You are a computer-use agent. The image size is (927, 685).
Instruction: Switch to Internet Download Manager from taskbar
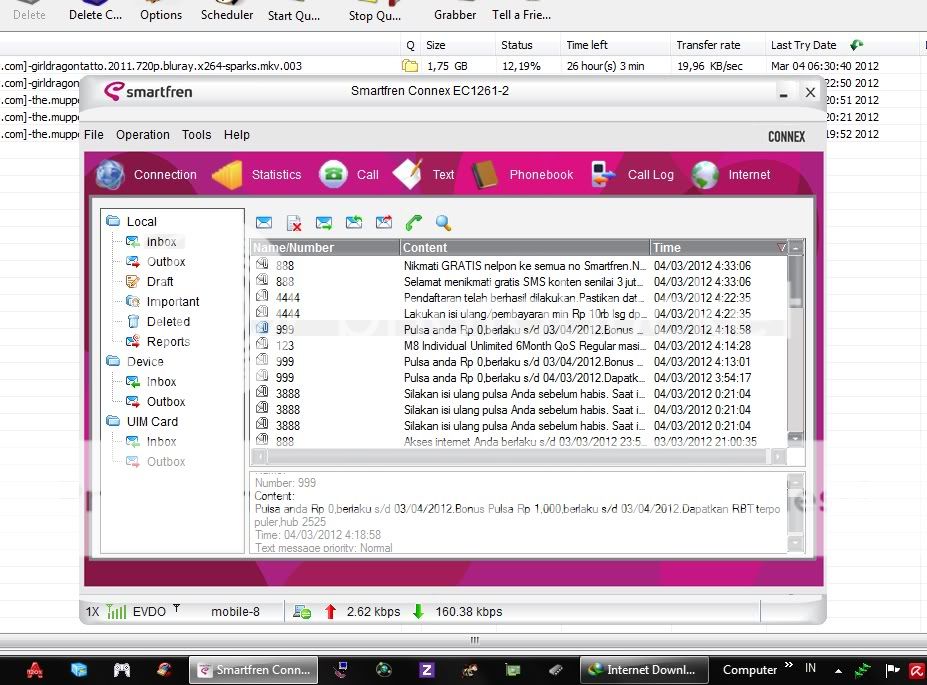pyautogui.click(x=644, y=670)
